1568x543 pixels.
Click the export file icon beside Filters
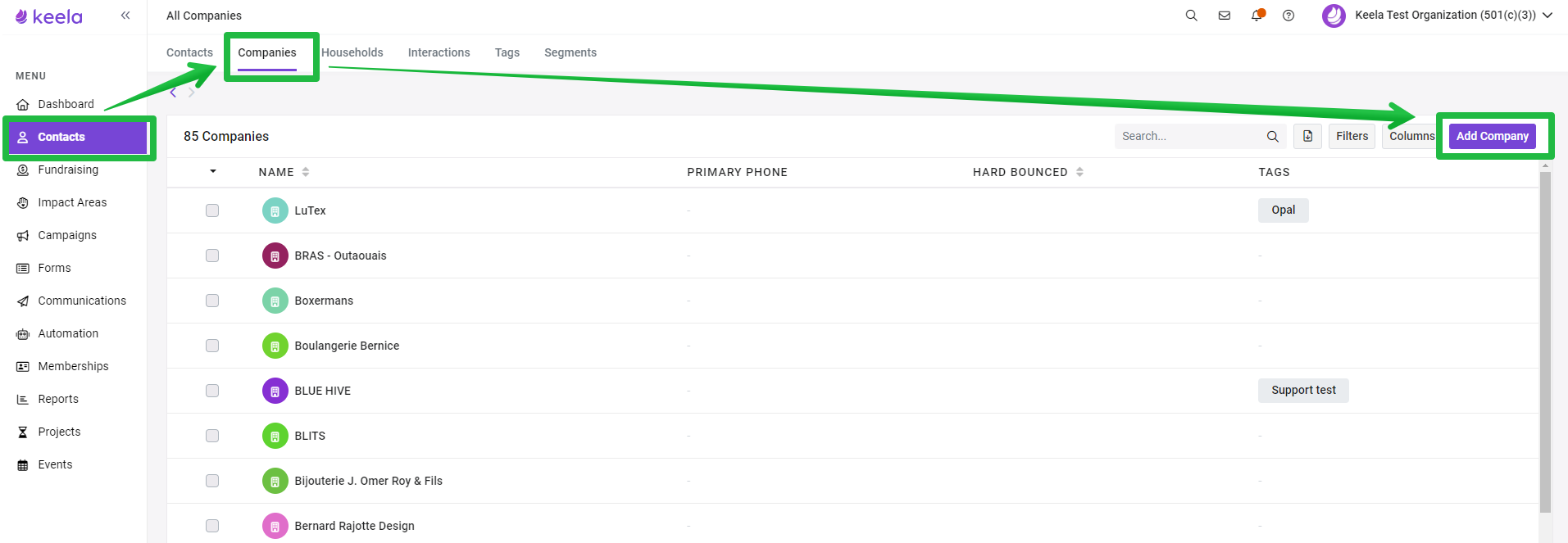[x=1307, y=137]
